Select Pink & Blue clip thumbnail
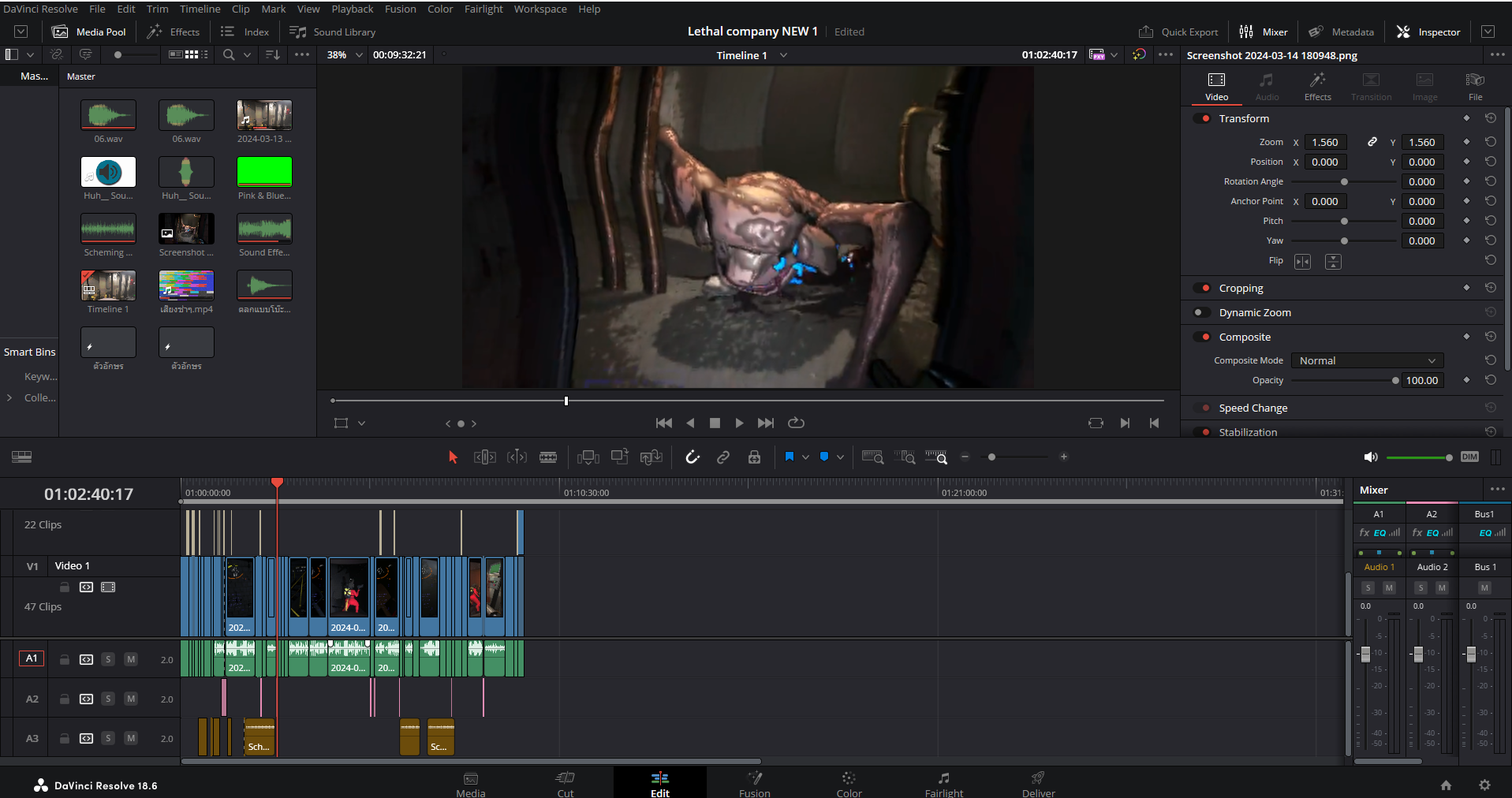The image size is (1512, 798). [264, 171]
